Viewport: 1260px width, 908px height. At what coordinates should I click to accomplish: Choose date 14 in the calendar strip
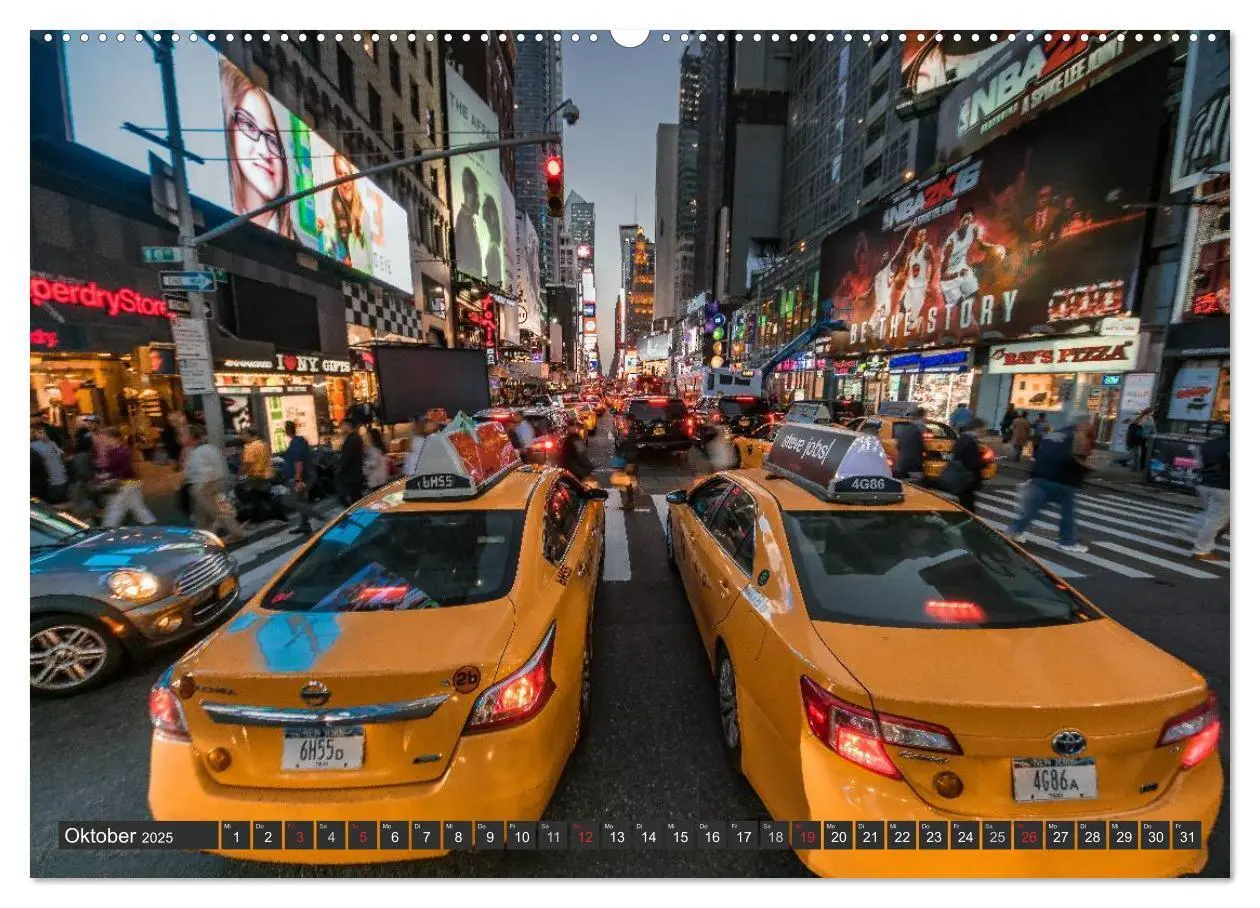point(648,836)
